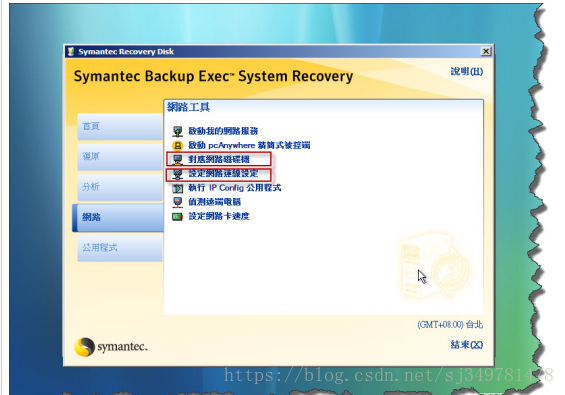Image resolution: width=565 pixels, height=395 pixels.
Task: Open 偵測遠端電腦 link
Action: click(x=214, y=202)
